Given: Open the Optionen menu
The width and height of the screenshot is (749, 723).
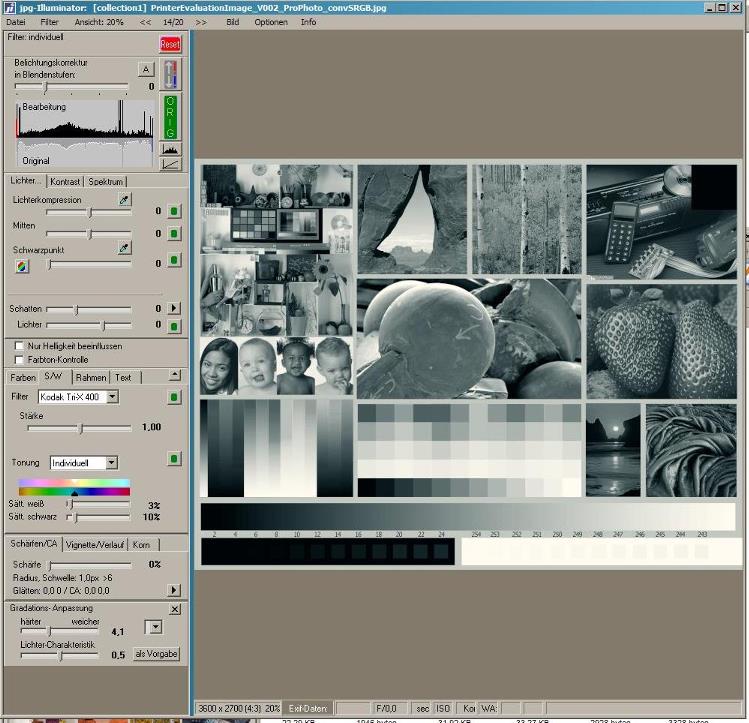Looking at the screenshot, I should click(270, 21).
